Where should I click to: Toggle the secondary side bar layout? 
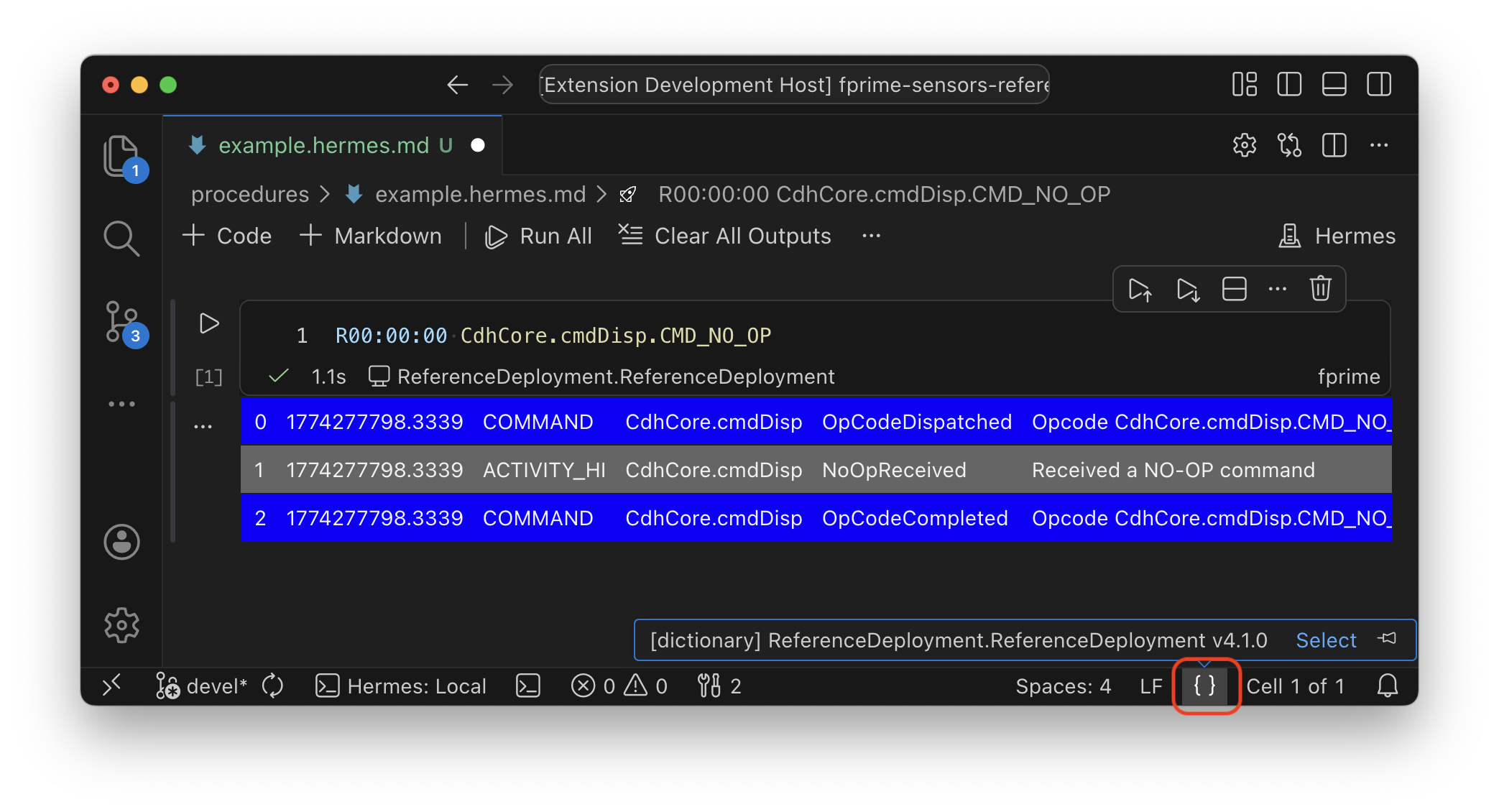(x=1378, y=85)
